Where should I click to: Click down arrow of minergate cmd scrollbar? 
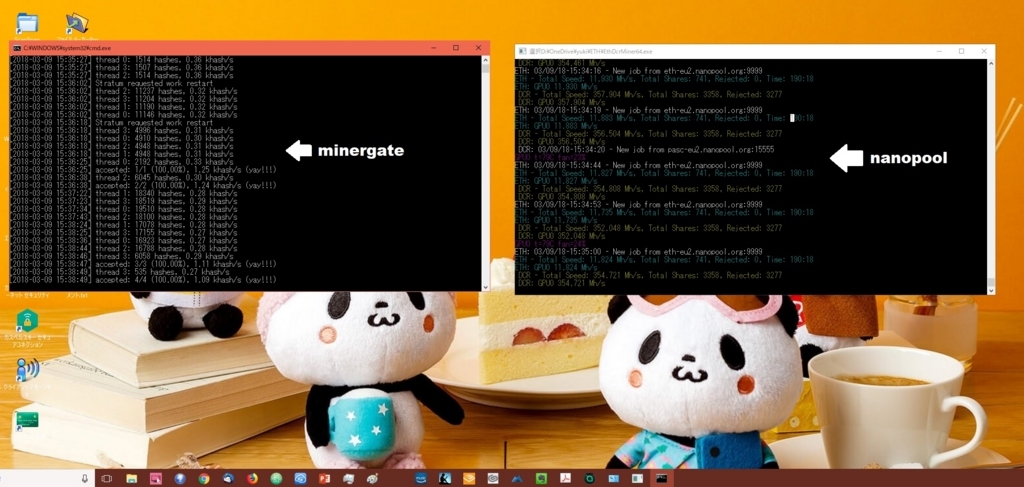tap(485, 287)
